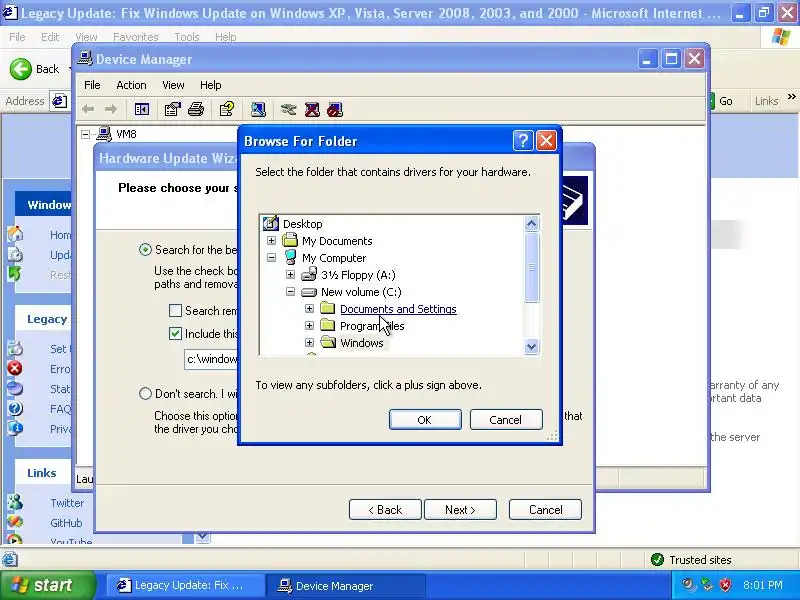Click the Uninstall device toolbar icon
The width and height of the screenshot is (800, 600).
pos(312,109)
